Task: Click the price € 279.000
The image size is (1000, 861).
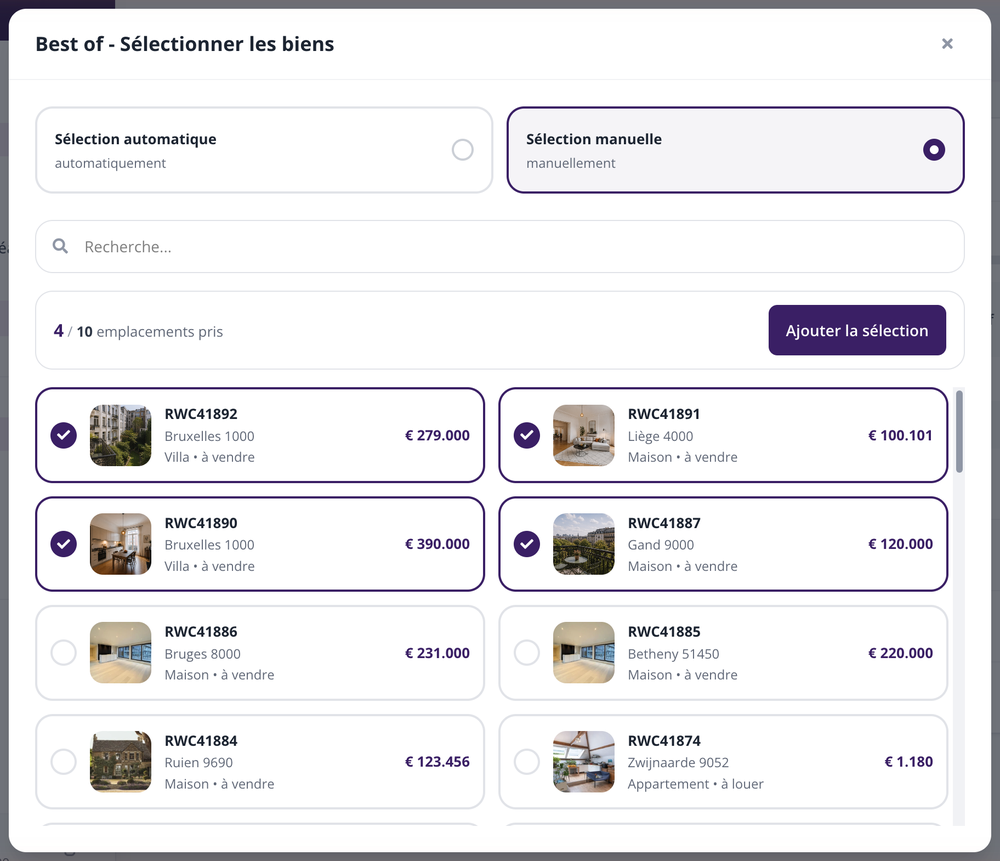Action: click(x=438, y=435)
